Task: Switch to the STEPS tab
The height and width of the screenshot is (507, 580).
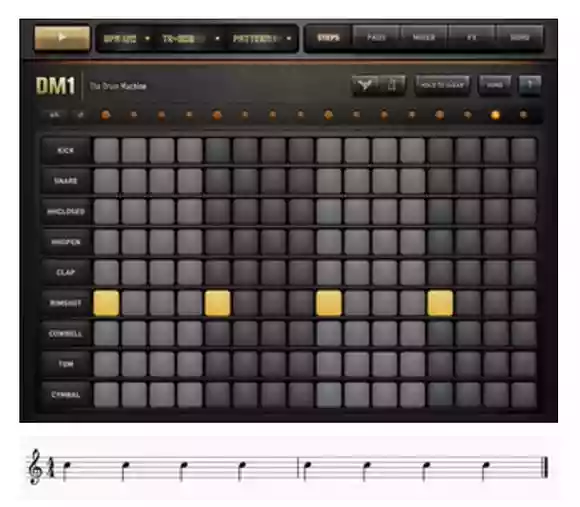Action: coord(328,38)
